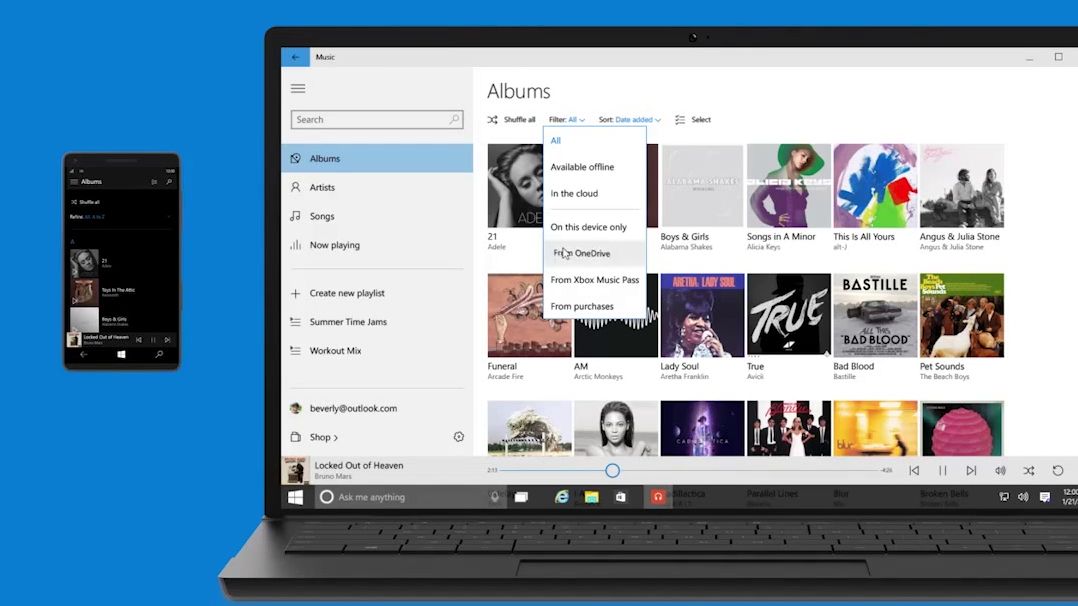Choose Available offline in filter menu
Viewport: 1078px width, 606px height.
point(595,167)
